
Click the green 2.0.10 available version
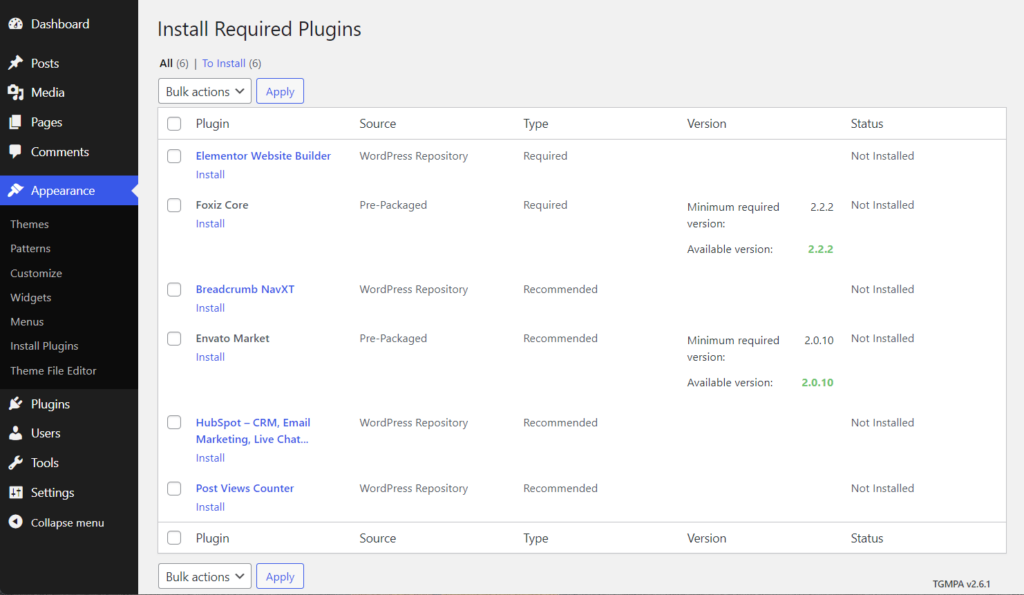[x=818, y=383]
